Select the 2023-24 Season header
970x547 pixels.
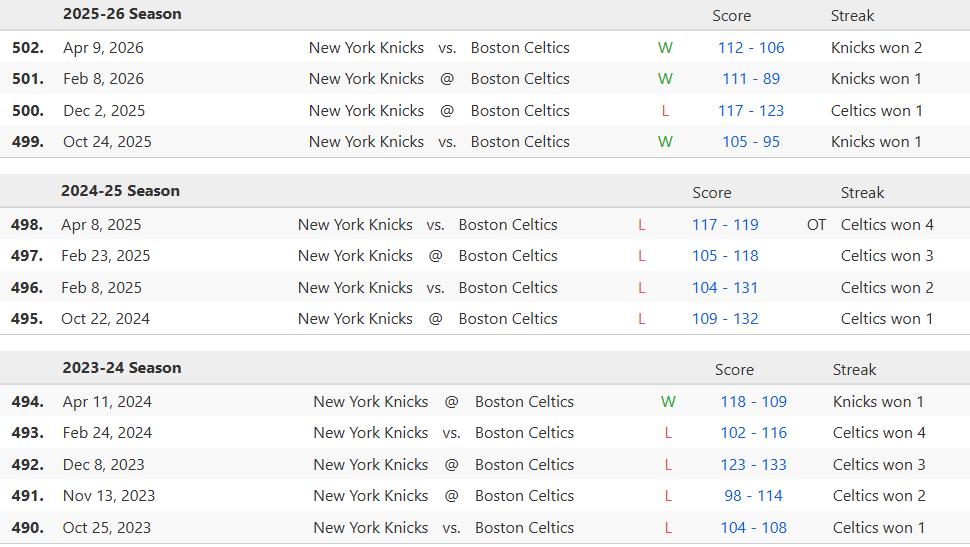[122, 368]
